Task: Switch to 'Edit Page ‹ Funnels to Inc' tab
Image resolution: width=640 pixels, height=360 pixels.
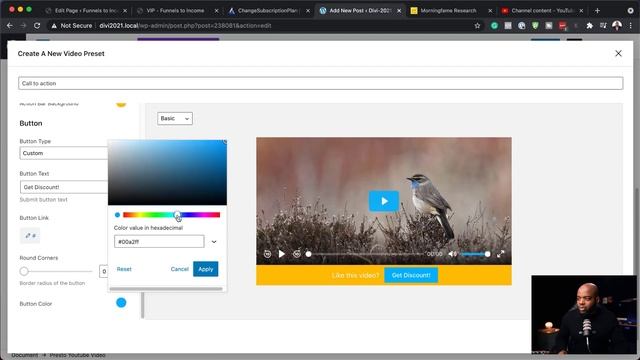Action: [86, 11]
